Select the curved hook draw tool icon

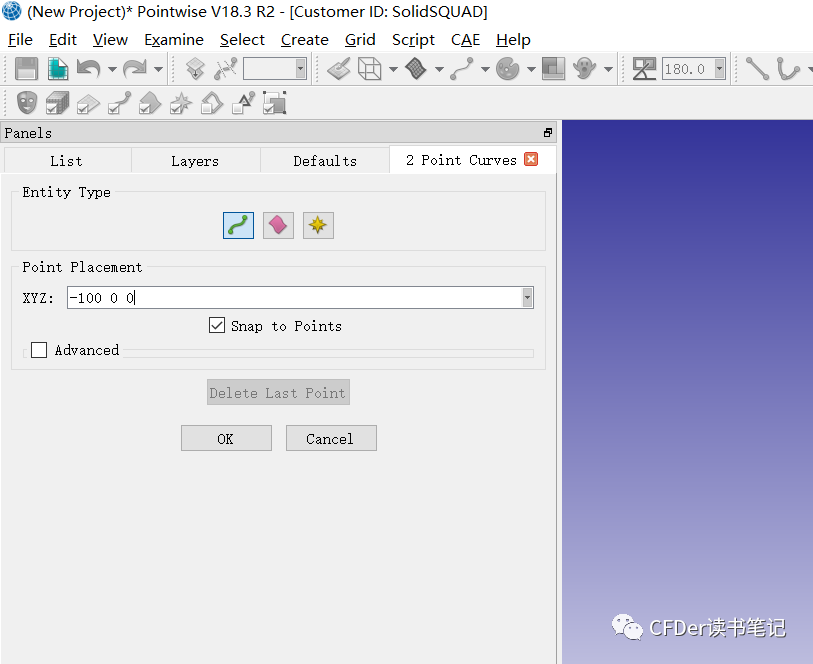click(x=788, y=69)
